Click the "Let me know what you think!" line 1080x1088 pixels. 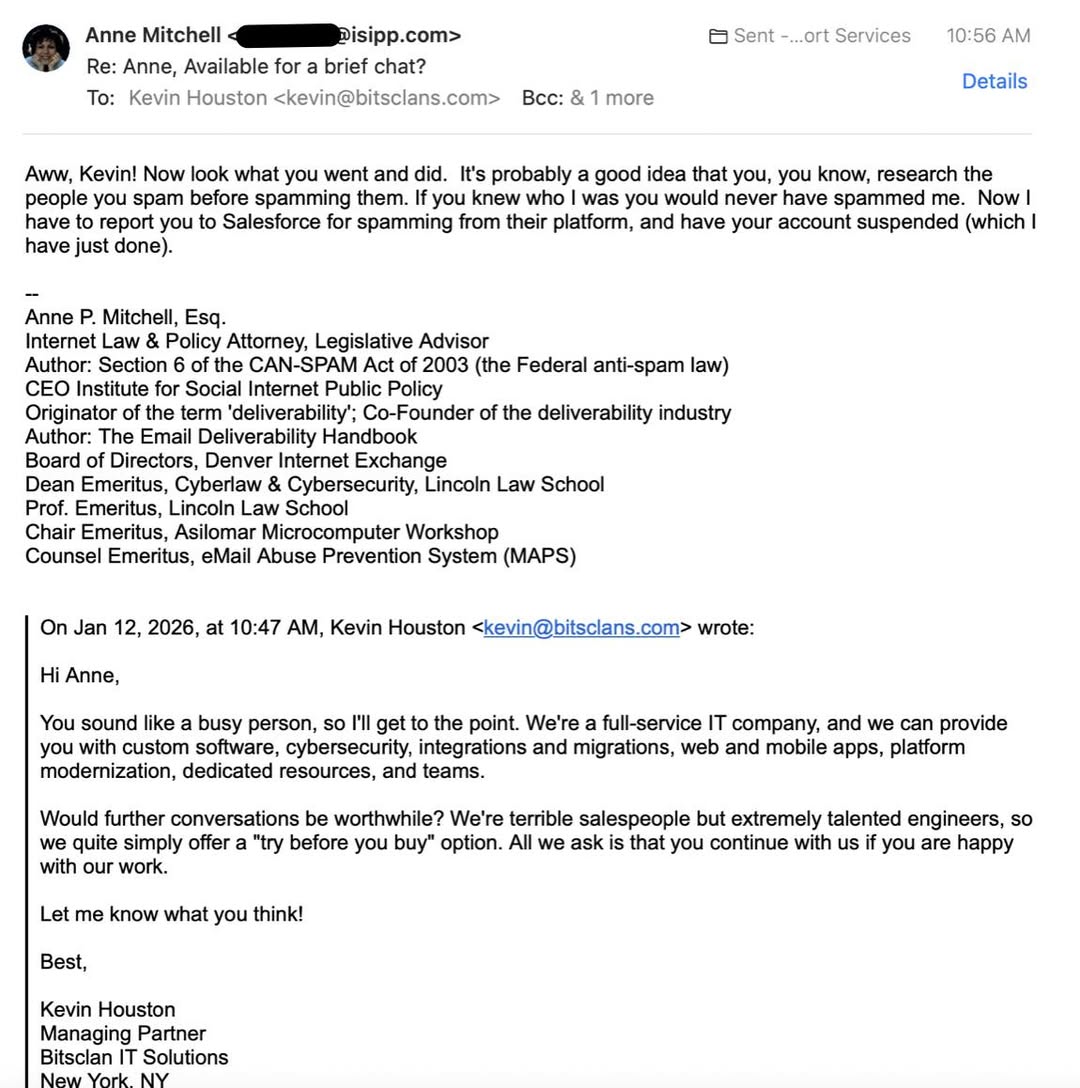(171, 914)
